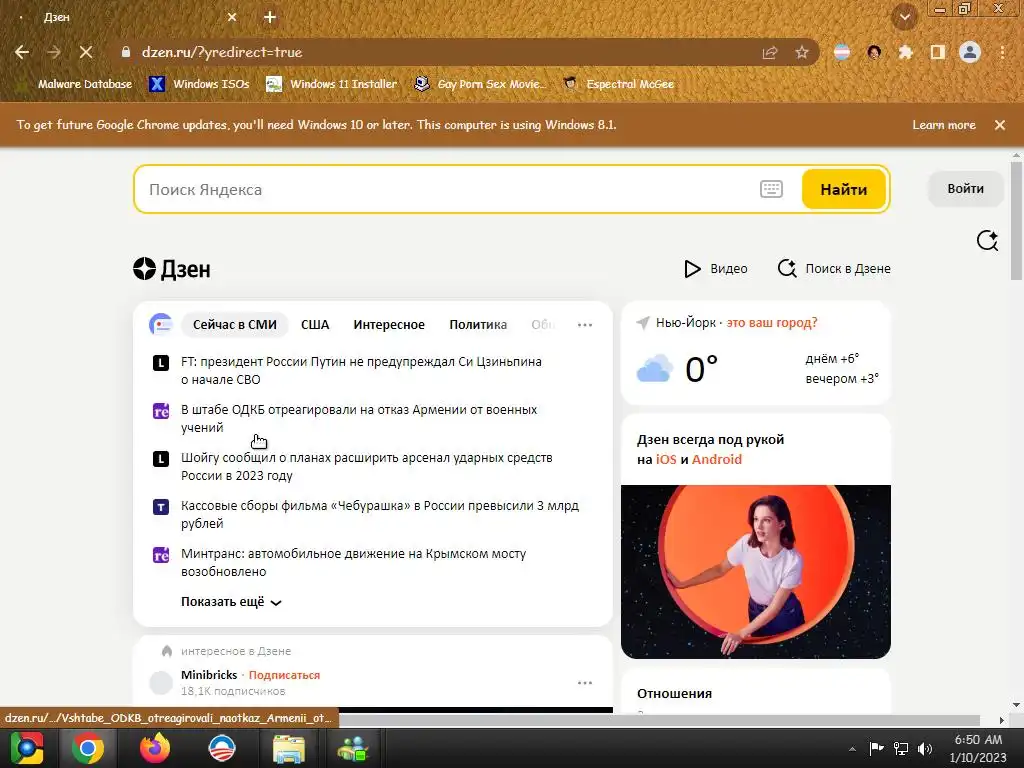Open the weather cloud icon forecast

654,368
